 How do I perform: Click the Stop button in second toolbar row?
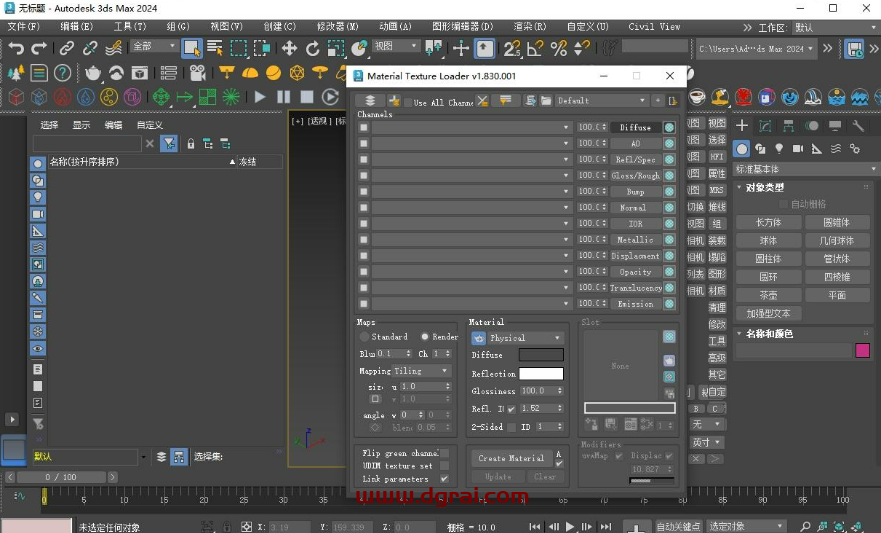pyautogui.click(x=307, y=97)
